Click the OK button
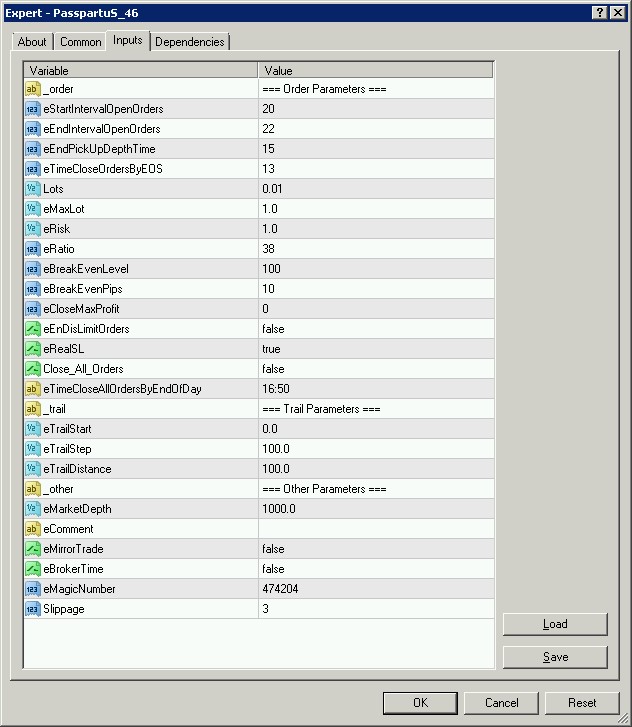632x727 pixels. pyautogui.click(x=420, y=703)
